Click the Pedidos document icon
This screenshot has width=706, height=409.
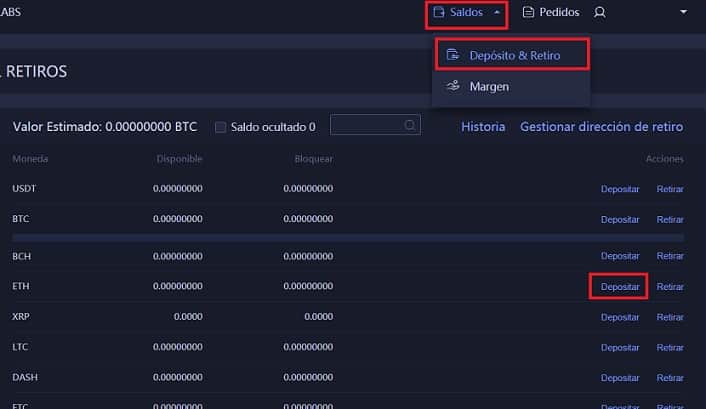point(528,12)
